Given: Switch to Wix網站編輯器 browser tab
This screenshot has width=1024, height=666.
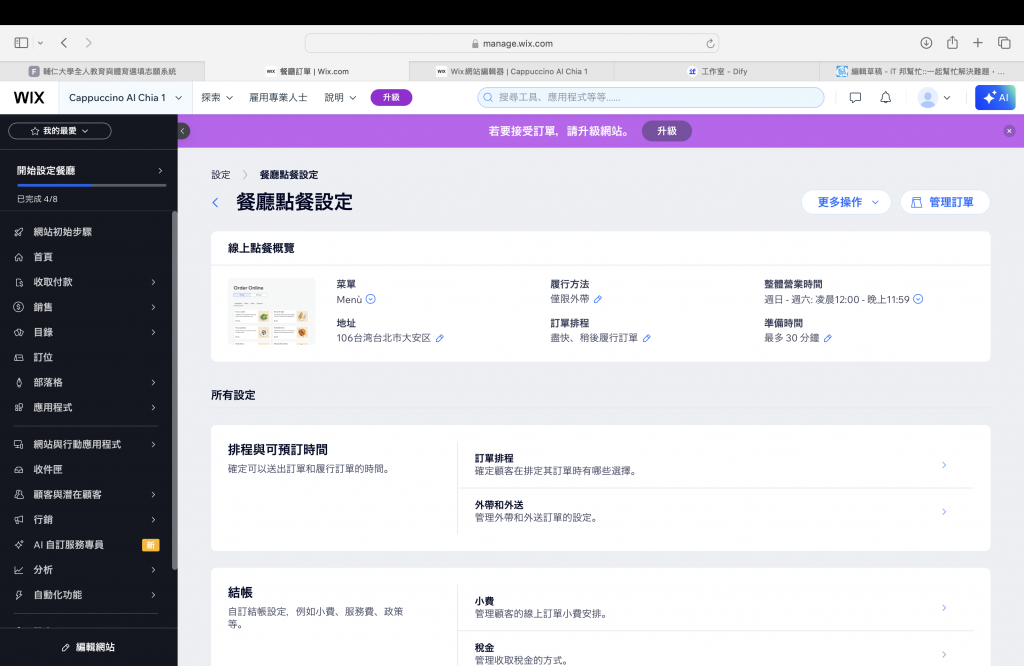Looking at the screenshot, I should 512,71.
